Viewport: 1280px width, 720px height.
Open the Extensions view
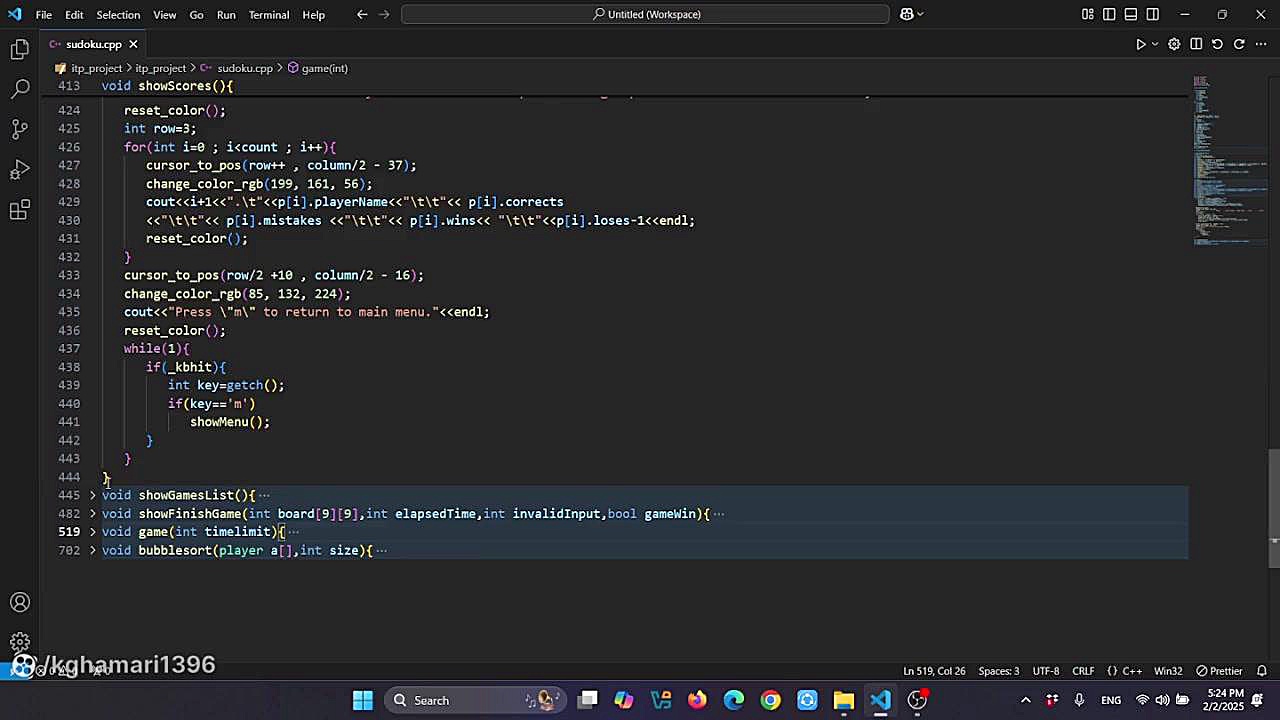(20, 210)
